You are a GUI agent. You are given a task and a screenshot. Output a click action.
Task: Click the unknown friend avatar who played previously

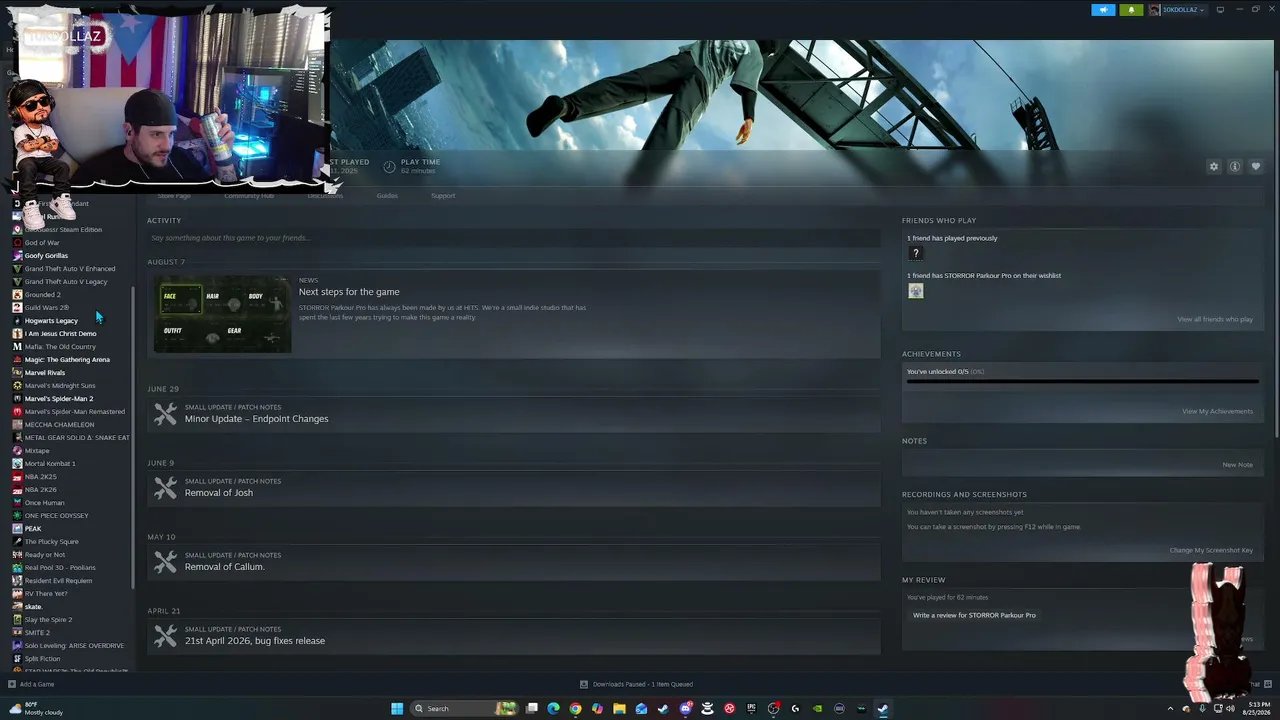point(916,254)
